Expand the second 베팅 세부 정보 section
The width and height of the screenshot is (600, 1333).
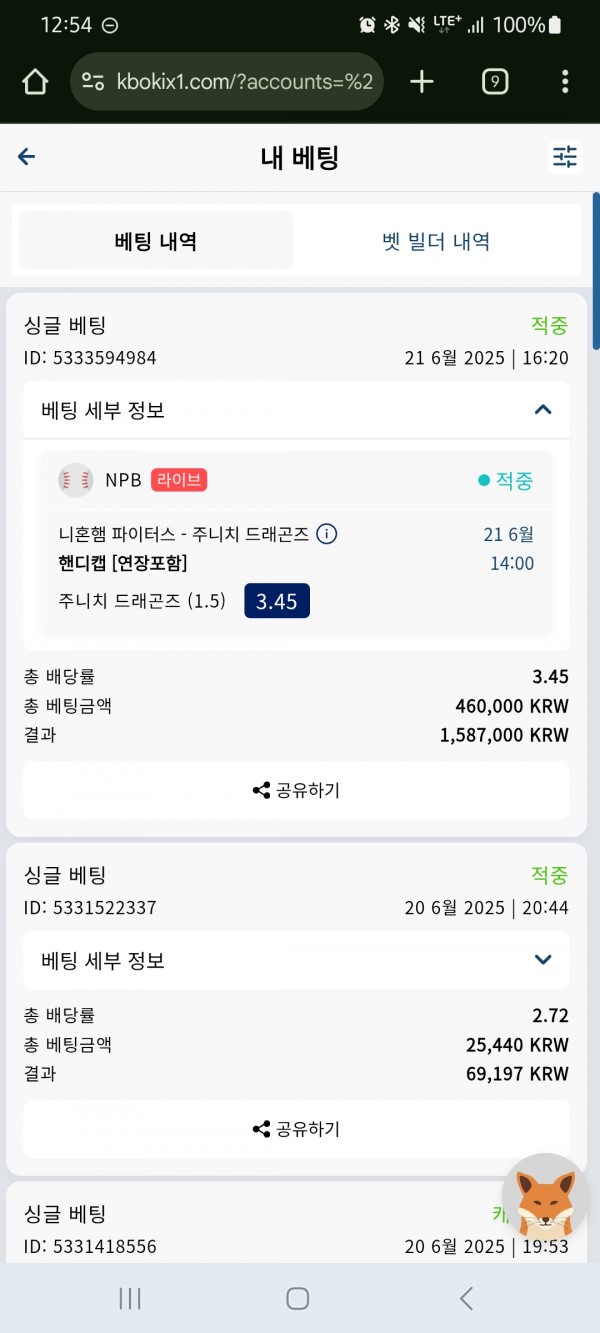pyautogui.click(x=296, y=960)
